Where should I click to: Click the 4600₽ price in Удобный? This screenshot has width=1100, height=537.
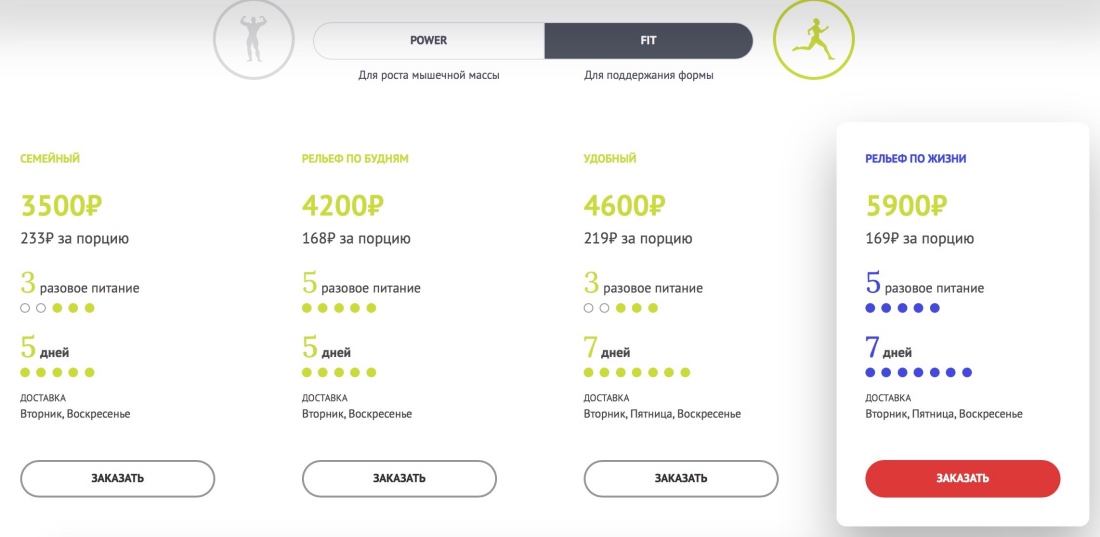click(x=624, y=206)
